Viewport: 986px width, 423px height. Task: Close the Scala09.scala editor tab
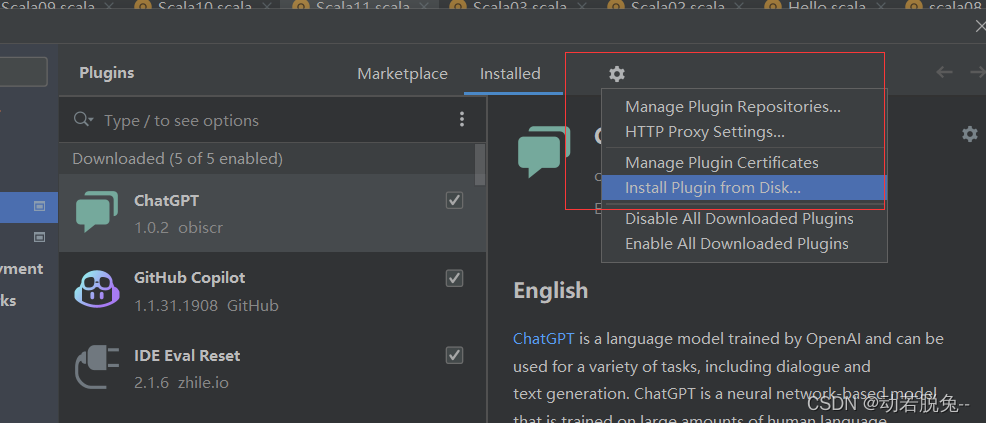(x=109, y=8)
